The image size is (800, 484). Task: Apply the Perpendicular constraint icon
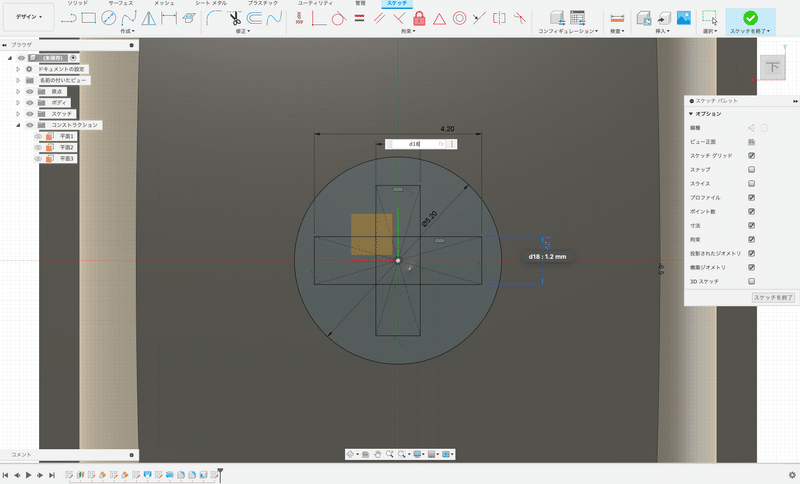[x=399, y=19]
